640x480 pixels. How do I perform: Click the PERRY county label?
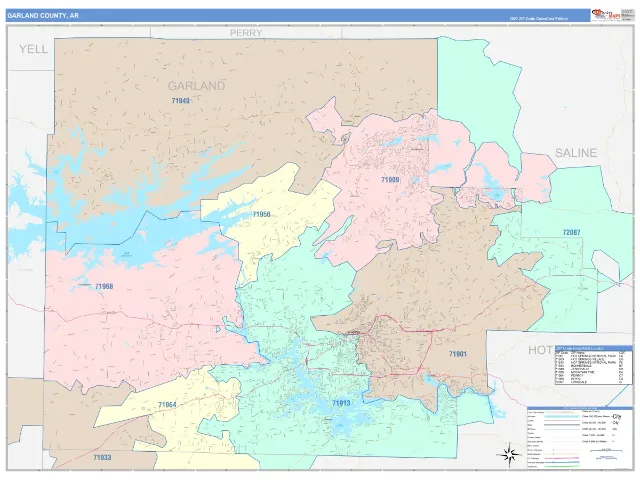[x=246, y=33]
